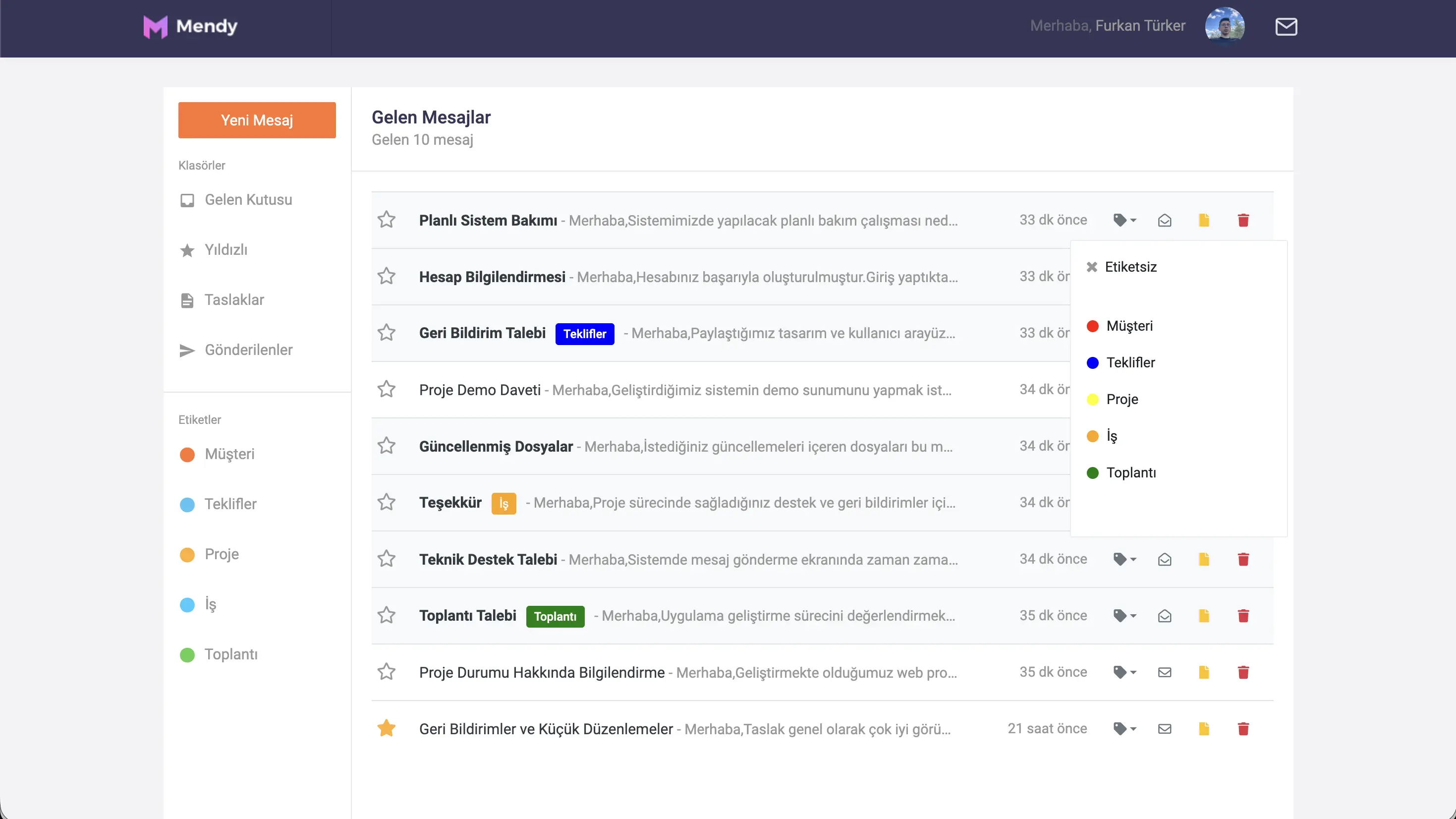Delete the Planlı Sistem Bakımı message
Screen dimensions: 1456x819
(1242, 220)
